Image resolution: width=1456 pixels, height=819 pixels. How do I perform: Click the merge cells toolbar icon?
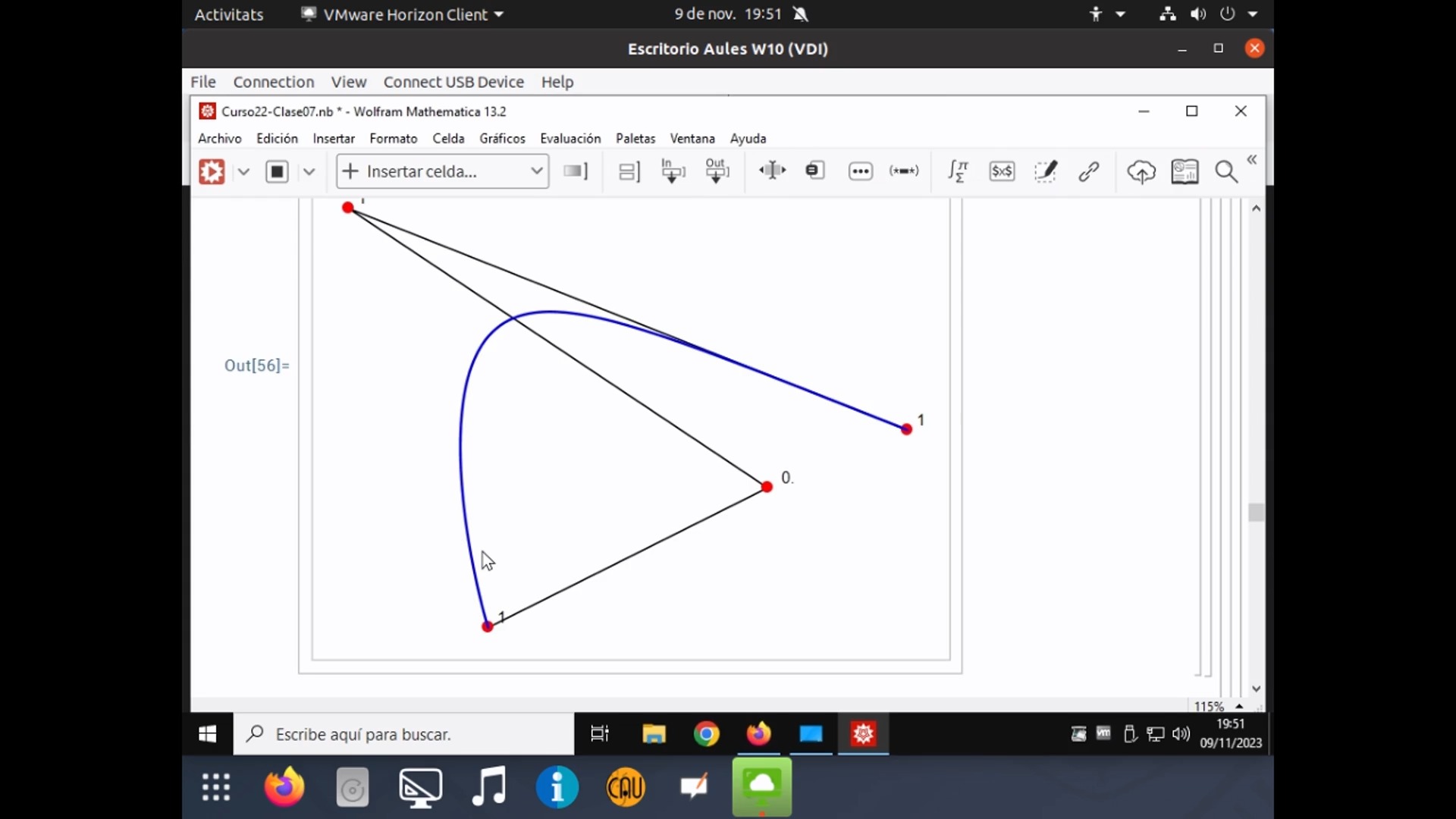(815, 171)
